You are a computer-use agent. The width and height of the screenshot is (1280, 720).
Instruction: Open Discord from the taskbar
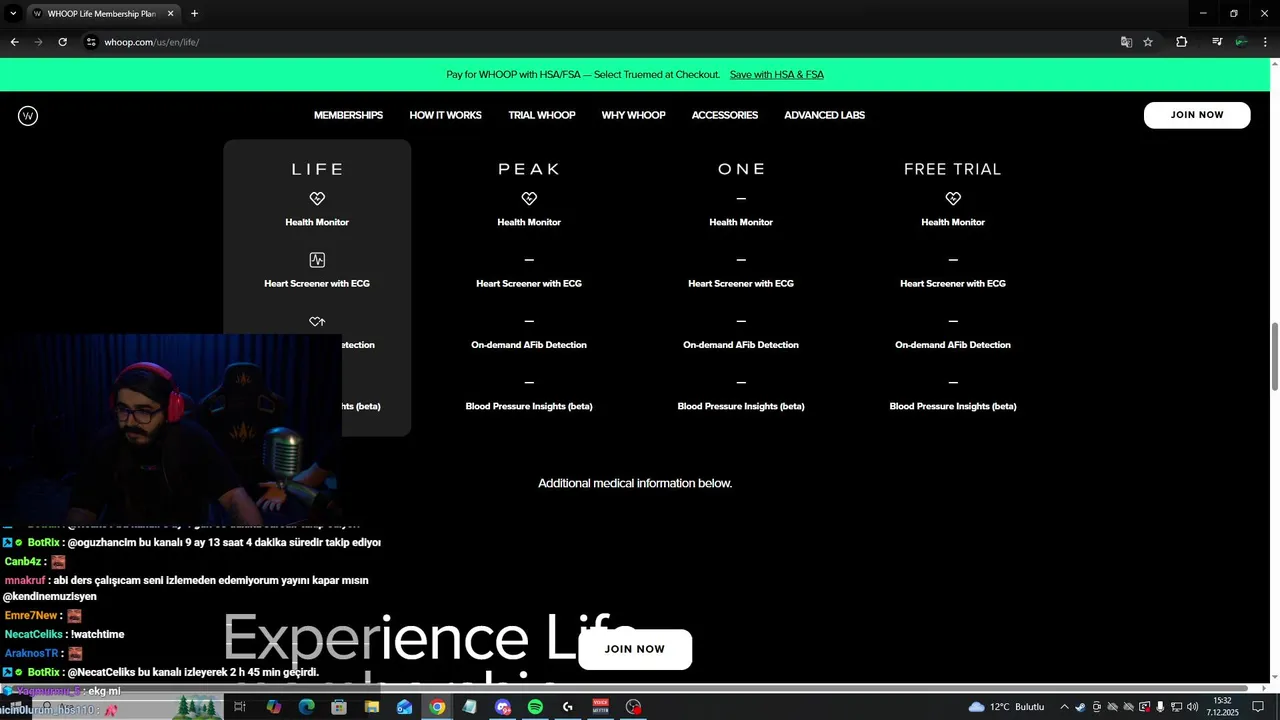tap(503, 707)
